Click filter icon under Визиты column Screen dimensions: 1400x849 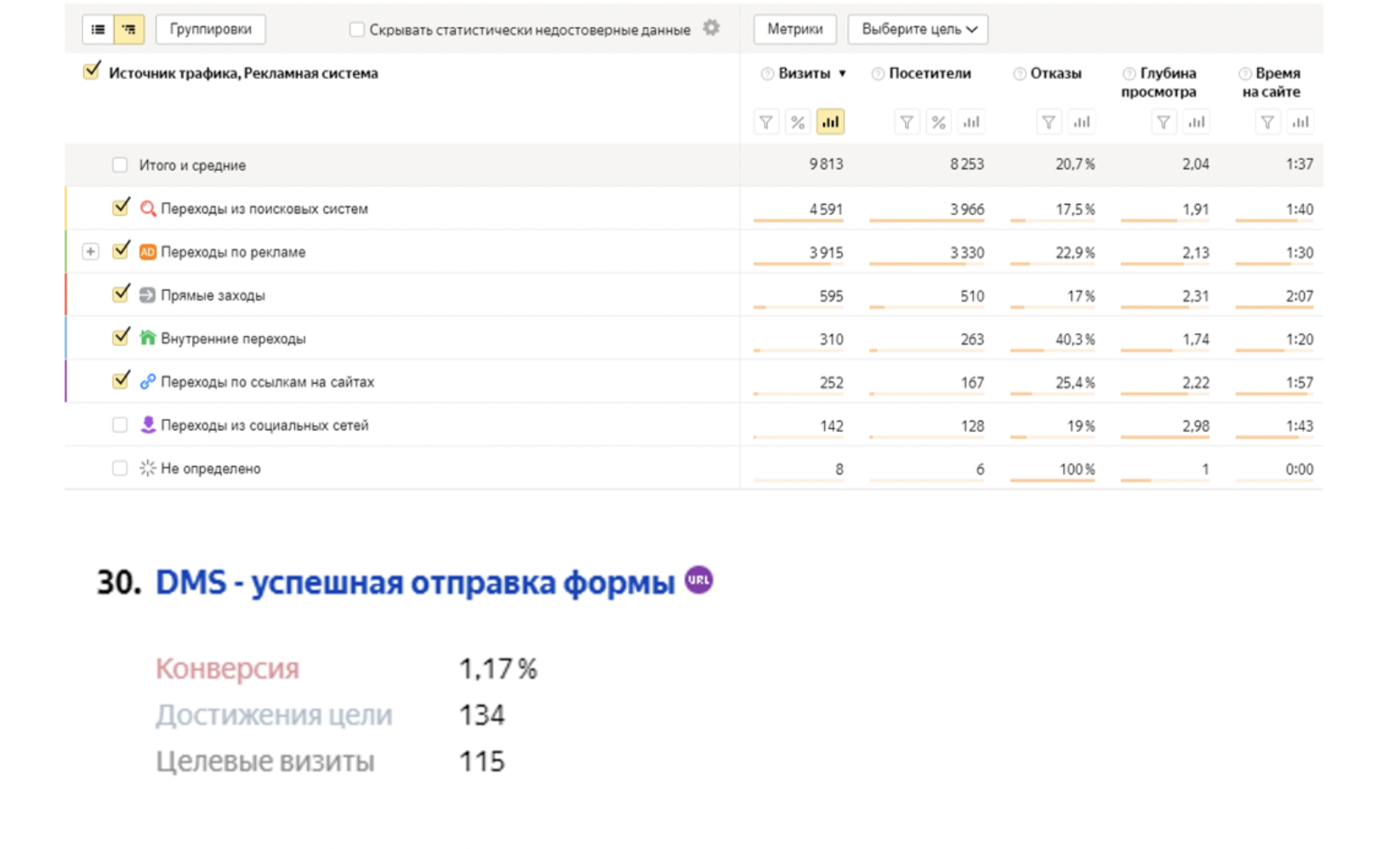click(765, 123)
